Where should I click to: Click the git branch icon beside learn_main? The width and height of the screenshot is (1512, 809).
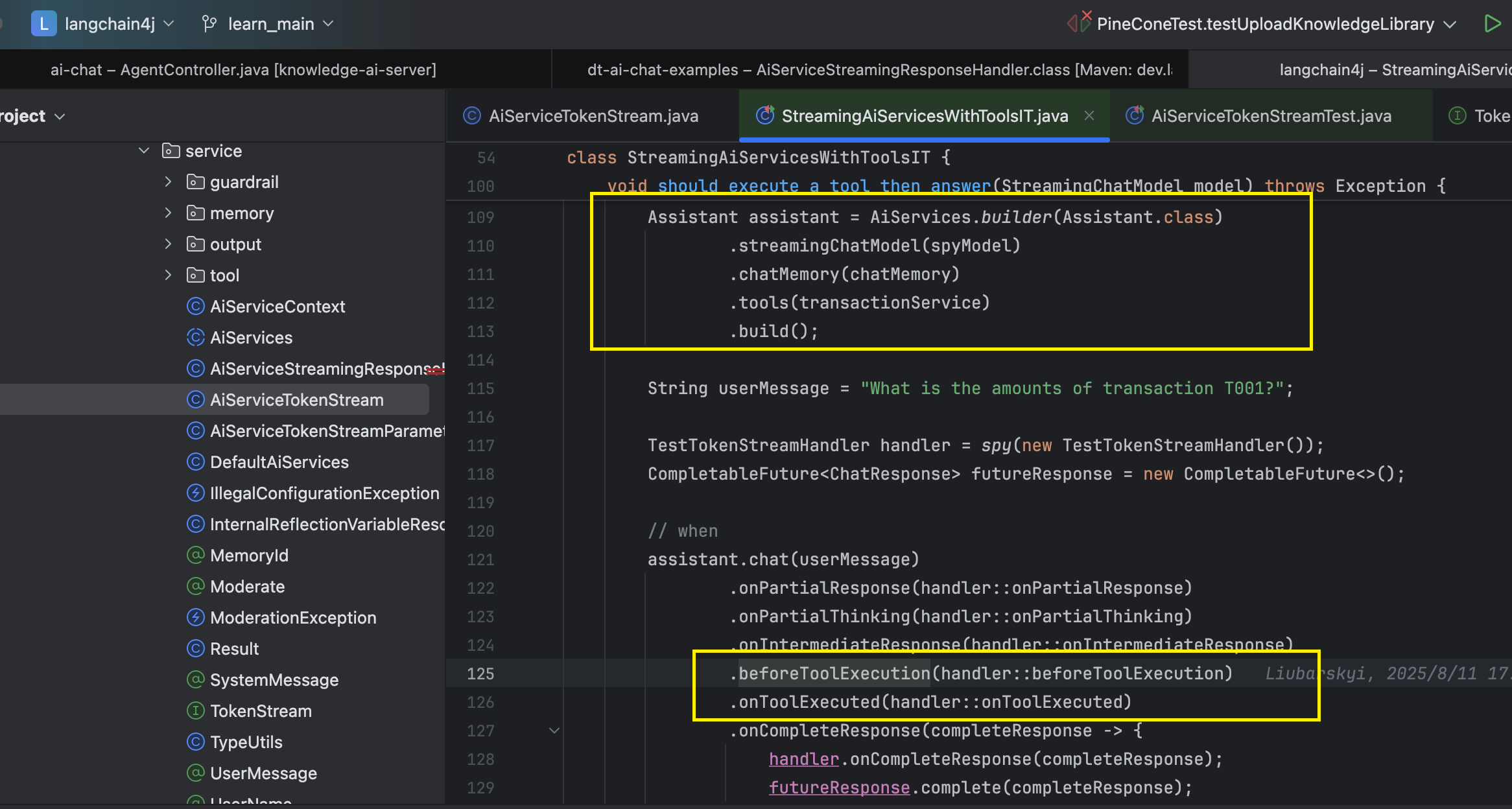coord(209,24)
